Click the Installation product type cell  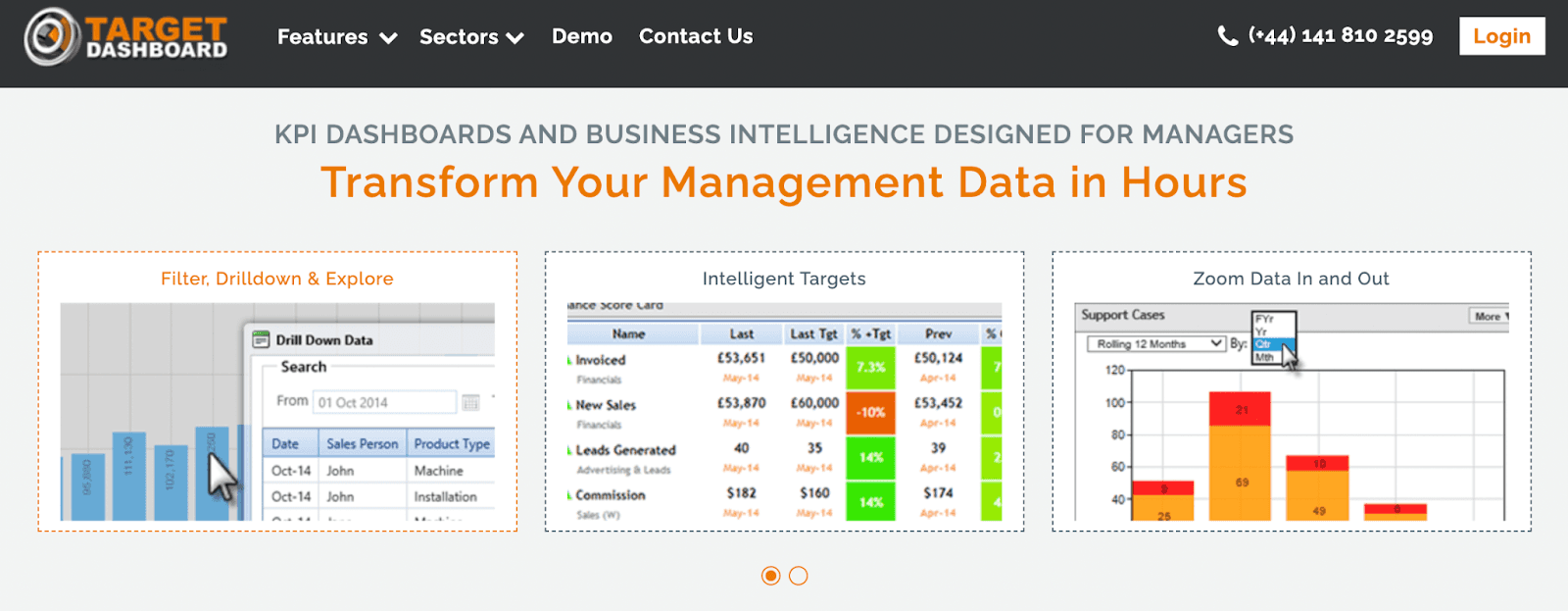[x=445, y=497]
